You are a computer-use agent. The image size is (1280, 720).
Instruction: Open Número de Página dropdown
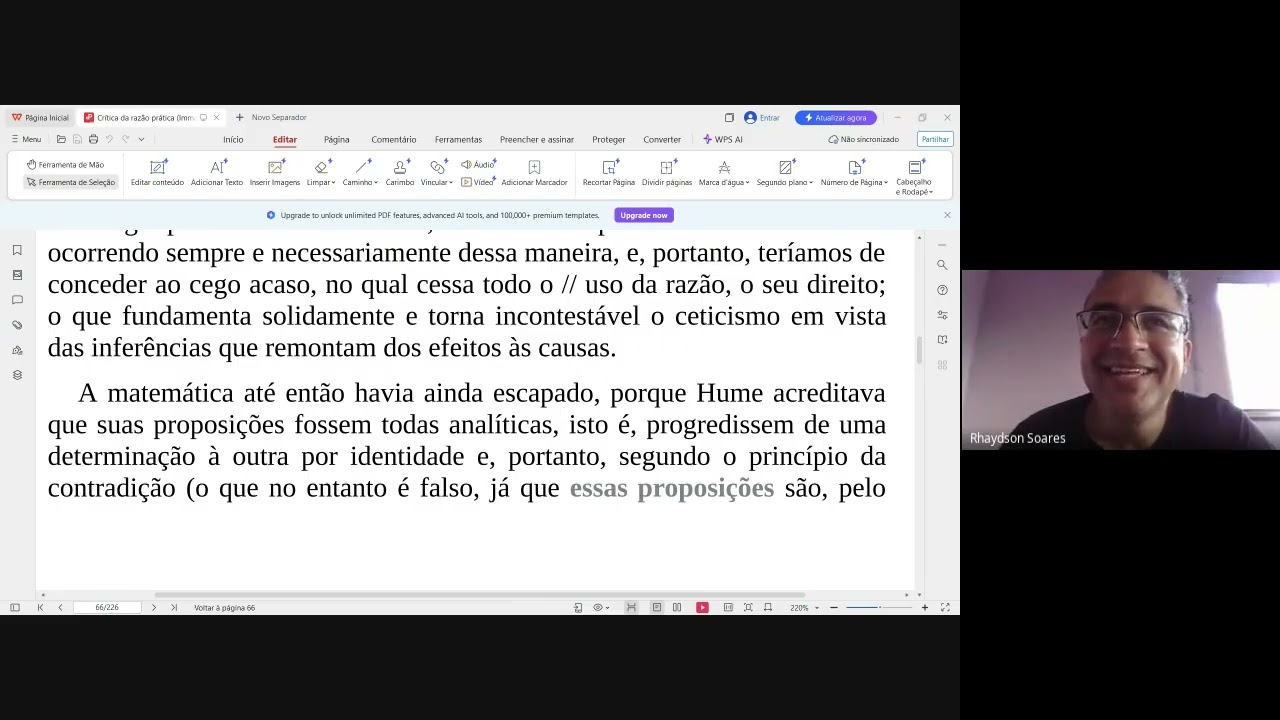point(854,173)
